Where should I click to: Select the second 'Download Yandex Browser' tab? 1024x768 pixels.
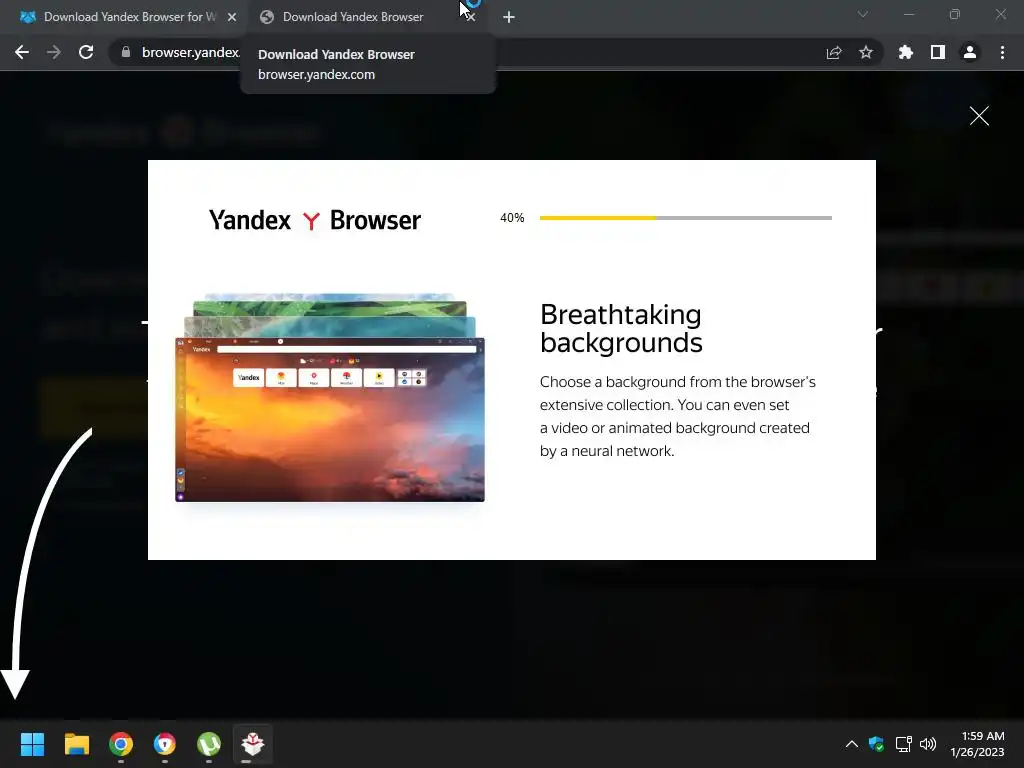click(353, 17)
